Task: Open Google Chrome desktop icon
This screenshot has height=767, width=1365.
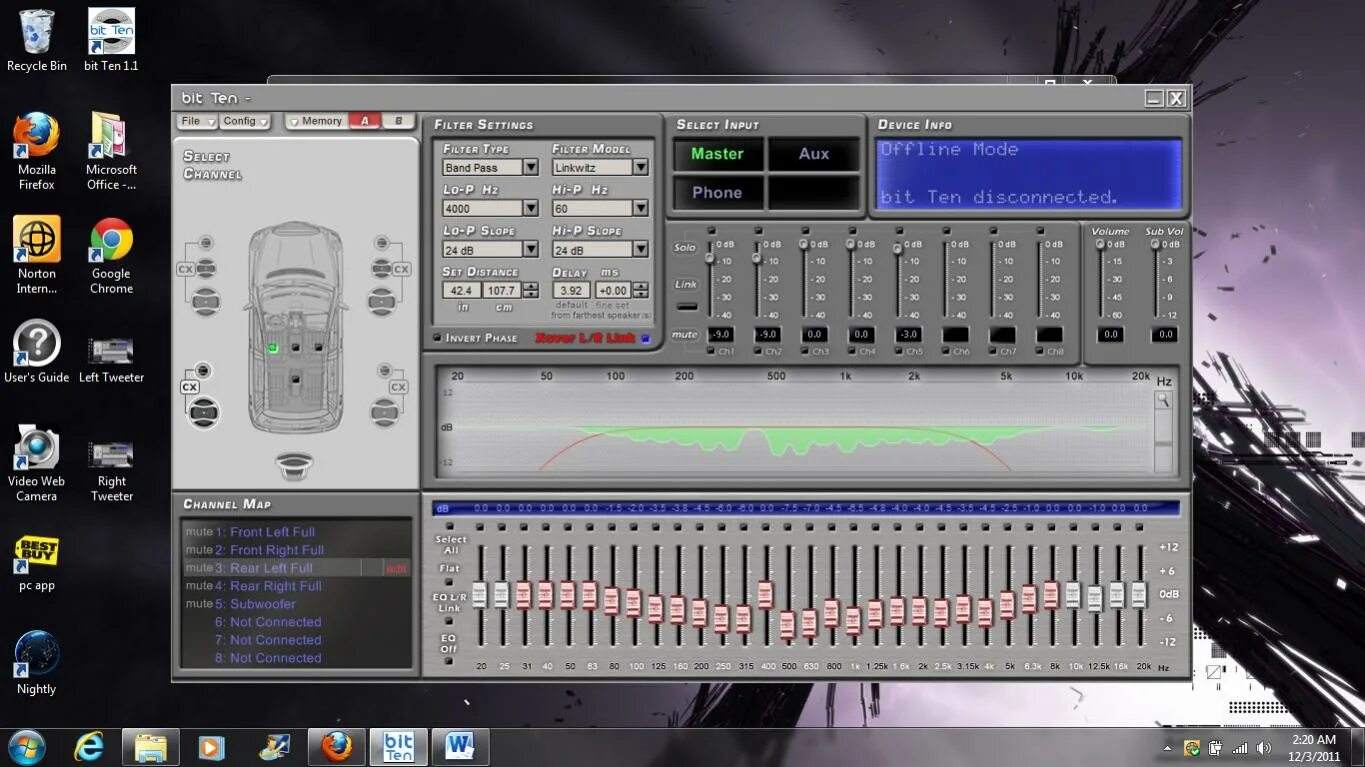Action: tap(111, 256)
